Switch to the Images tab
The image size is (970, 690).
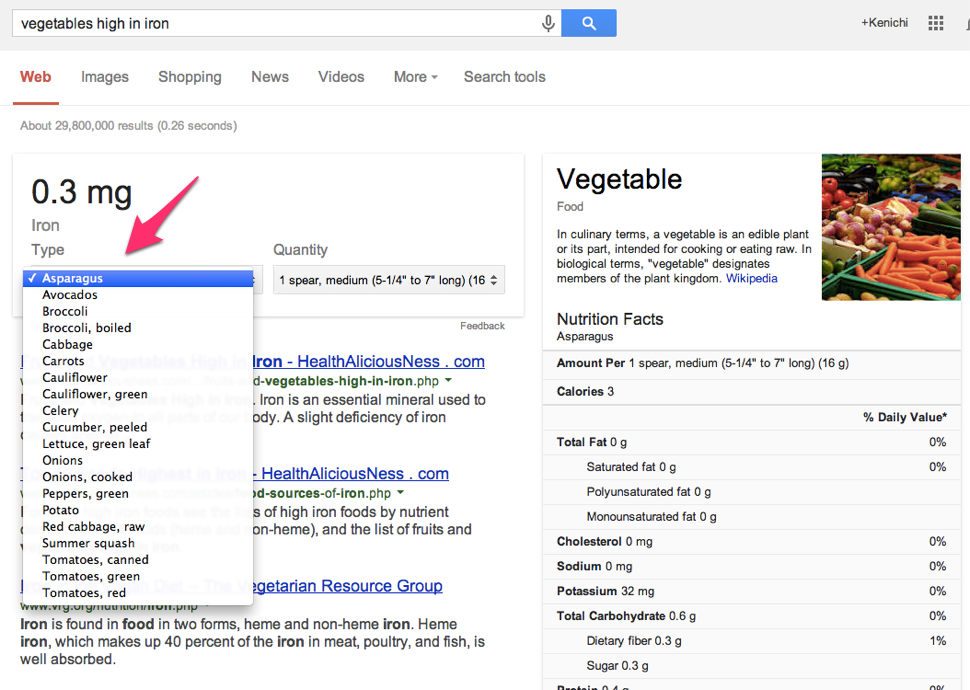click(x=105, y=77)
